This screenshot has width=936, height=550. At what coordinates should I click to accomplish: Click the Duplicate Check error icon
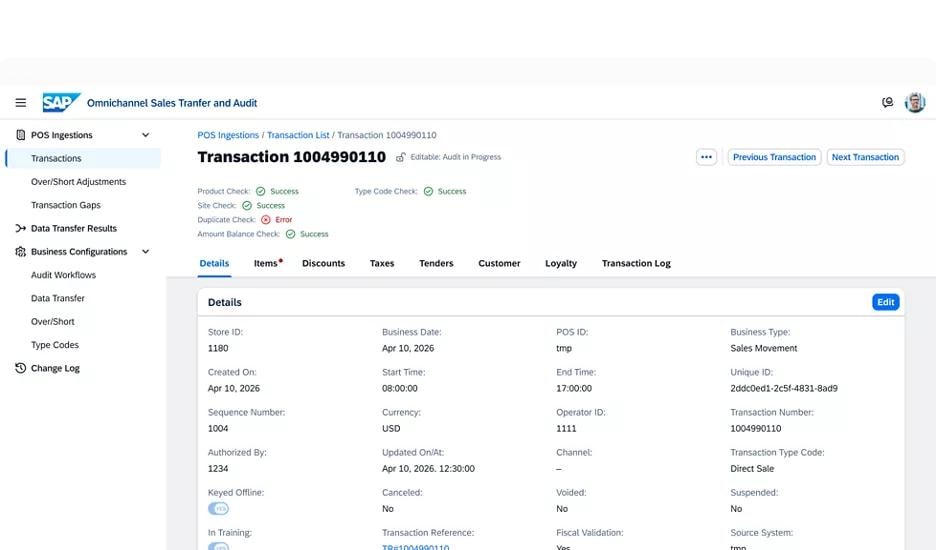(x=266, y=220)
